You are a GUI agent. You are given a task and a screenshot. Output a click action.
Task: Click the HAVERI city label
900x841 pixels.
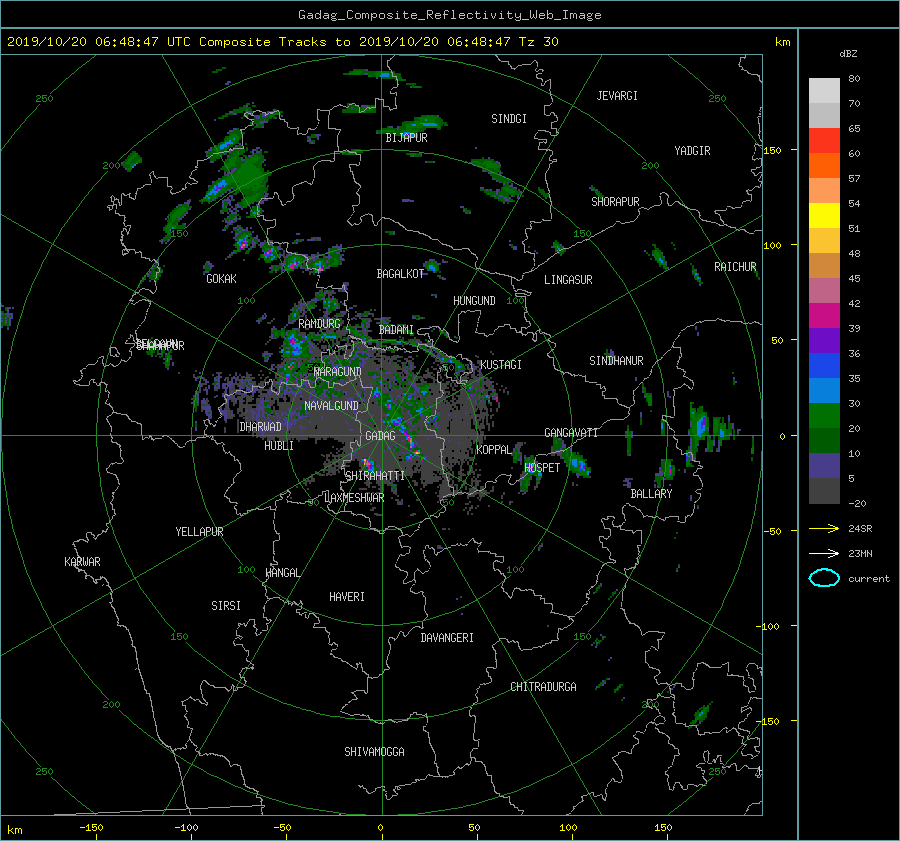(347, 597)
